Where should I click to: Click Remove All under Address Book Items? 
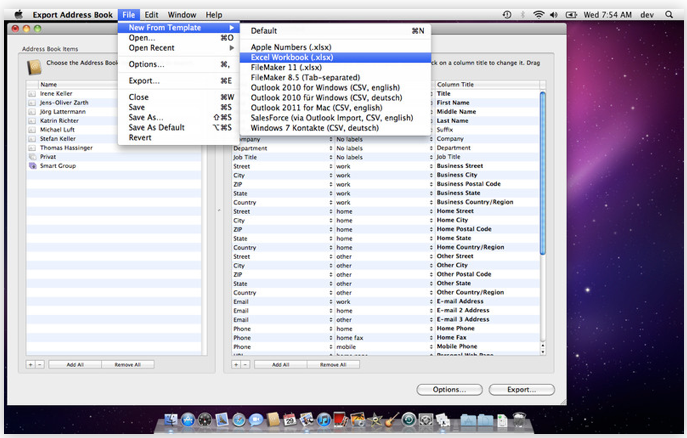point(127,364)
